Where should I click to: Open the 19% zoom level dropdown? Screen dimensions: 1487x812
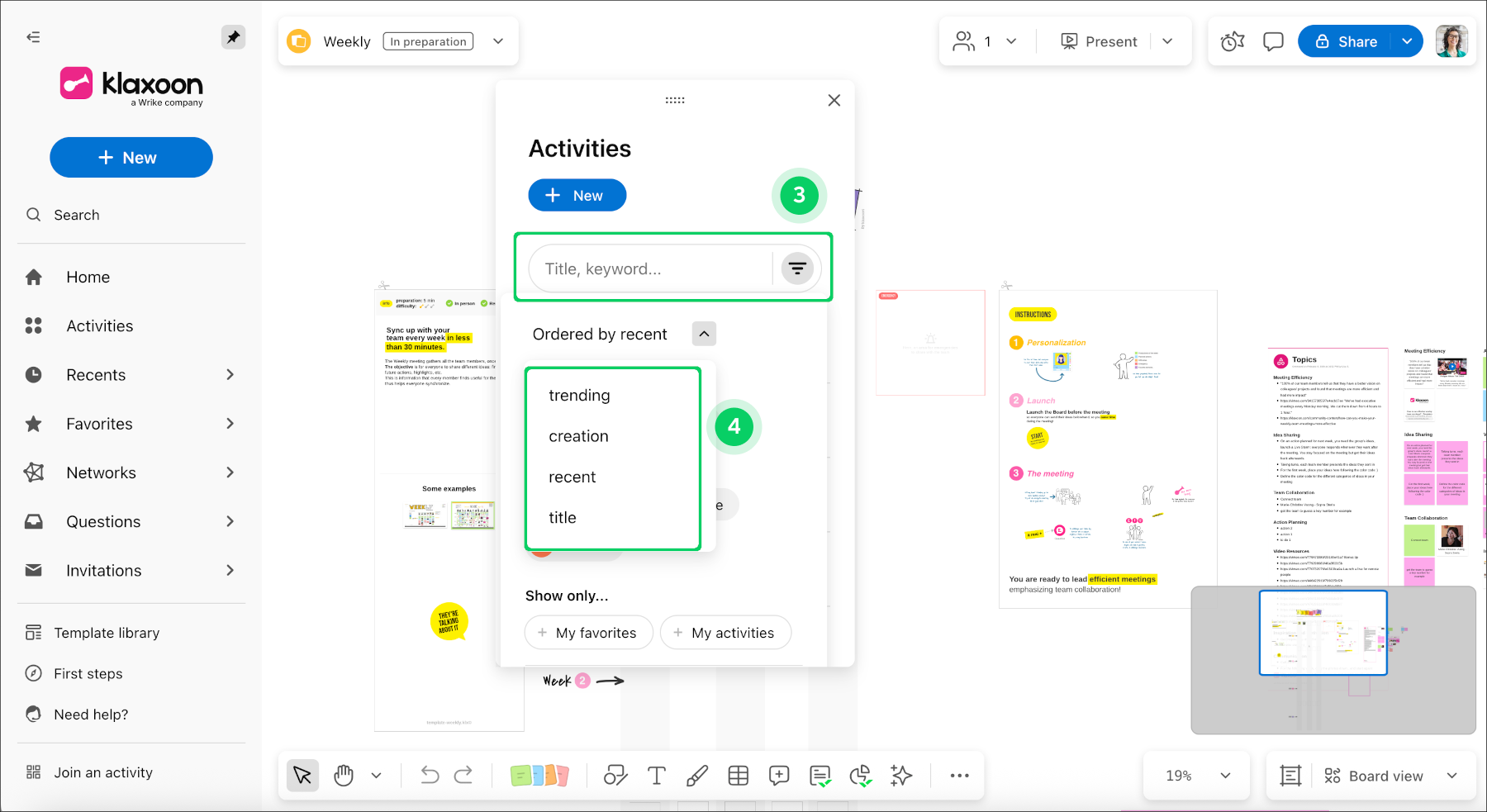pos(1195,775)
